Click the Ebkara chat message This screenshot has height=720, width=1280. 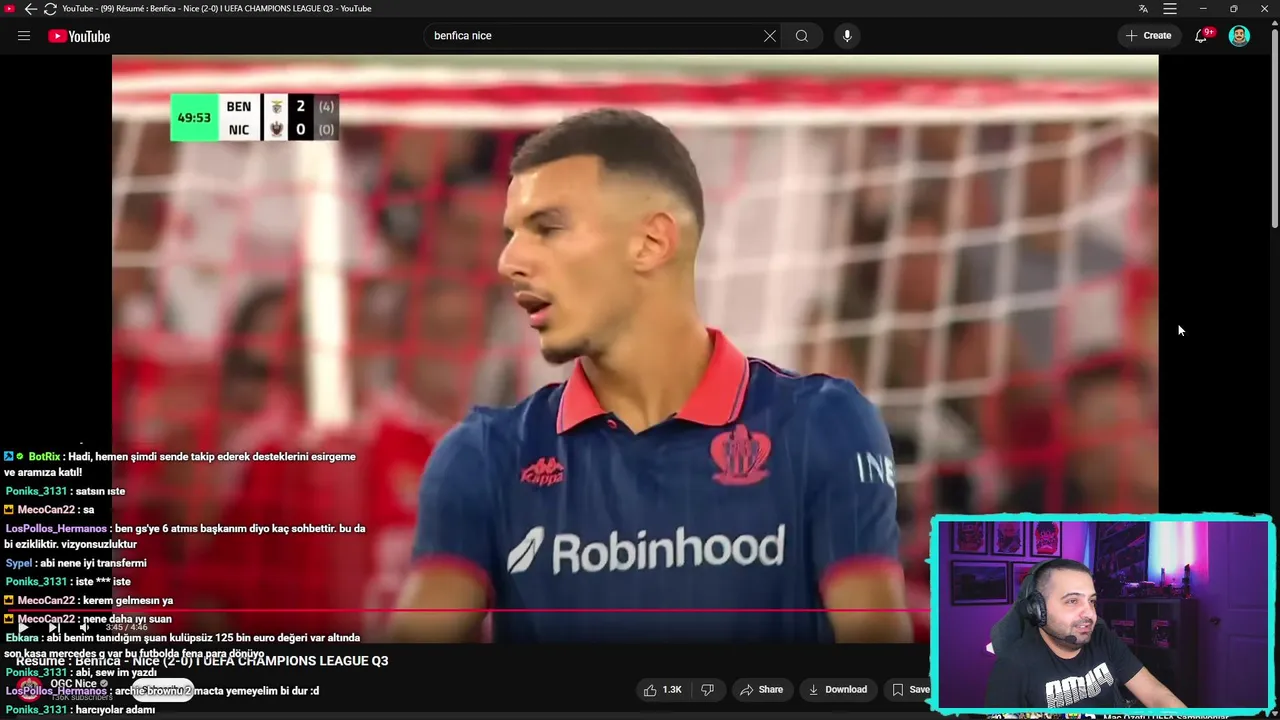[x=183, y=645]
